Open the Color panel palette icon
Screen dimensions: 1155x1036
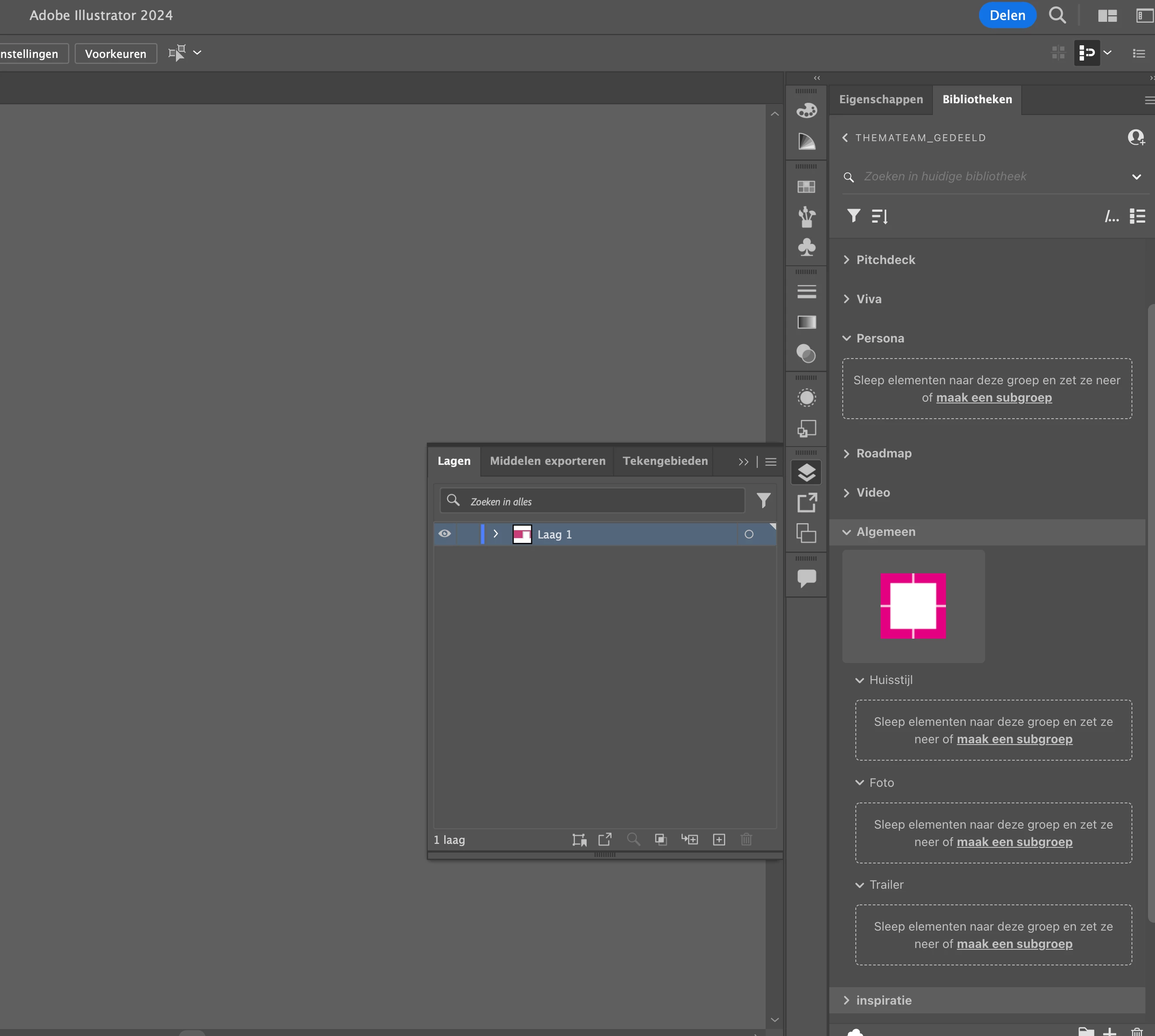806,110
